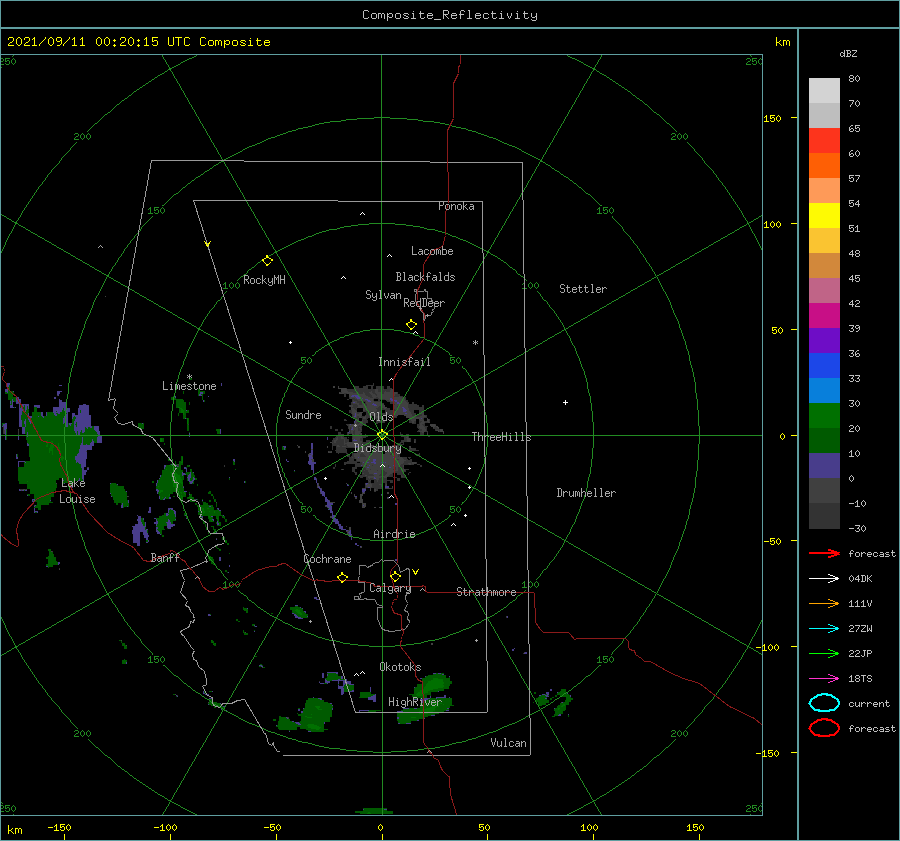Click the Blackfalds town label
Screen dimensions: 900x841
coord(425,277)
